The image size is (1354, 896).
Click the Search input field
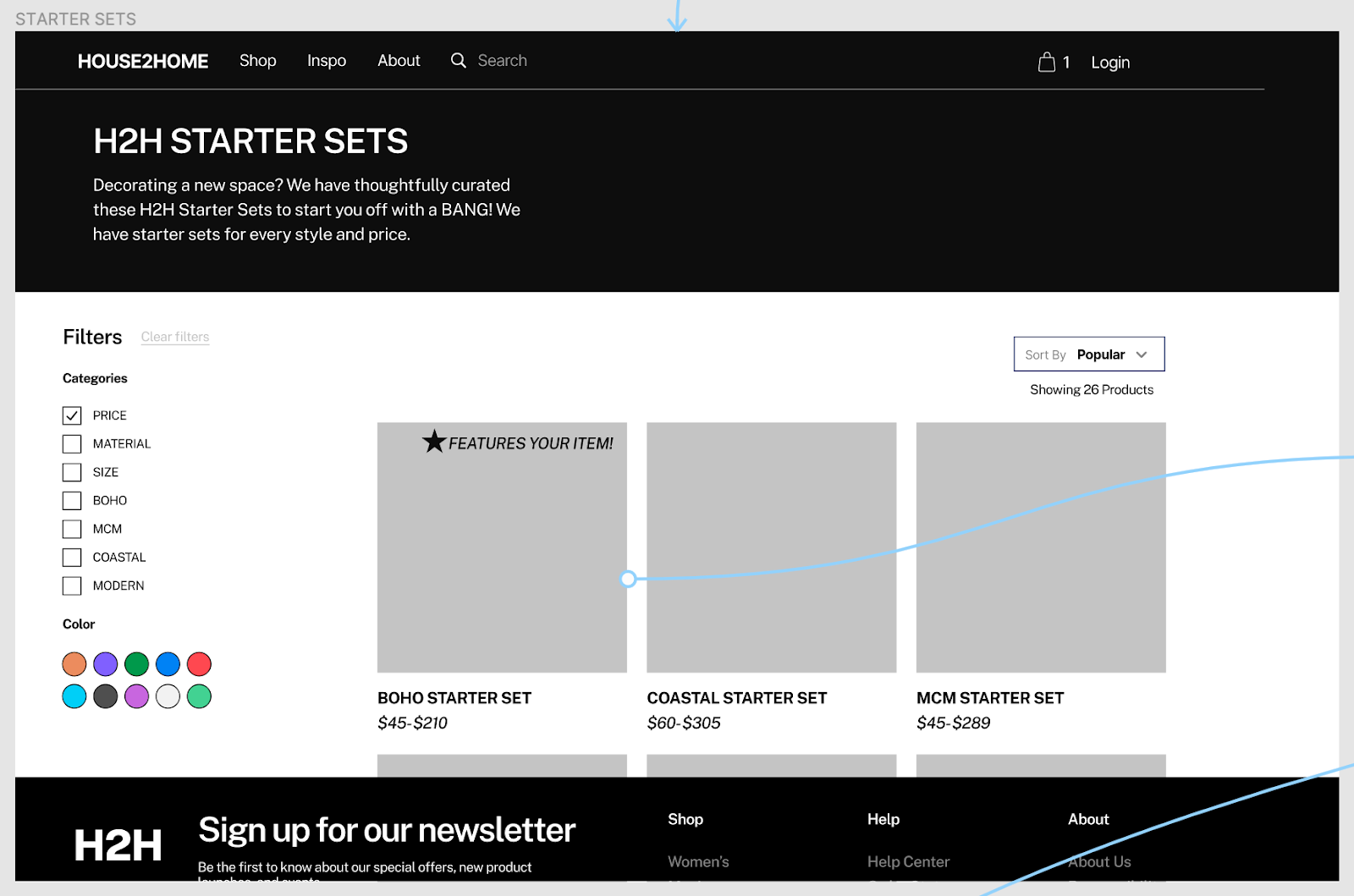503,61
